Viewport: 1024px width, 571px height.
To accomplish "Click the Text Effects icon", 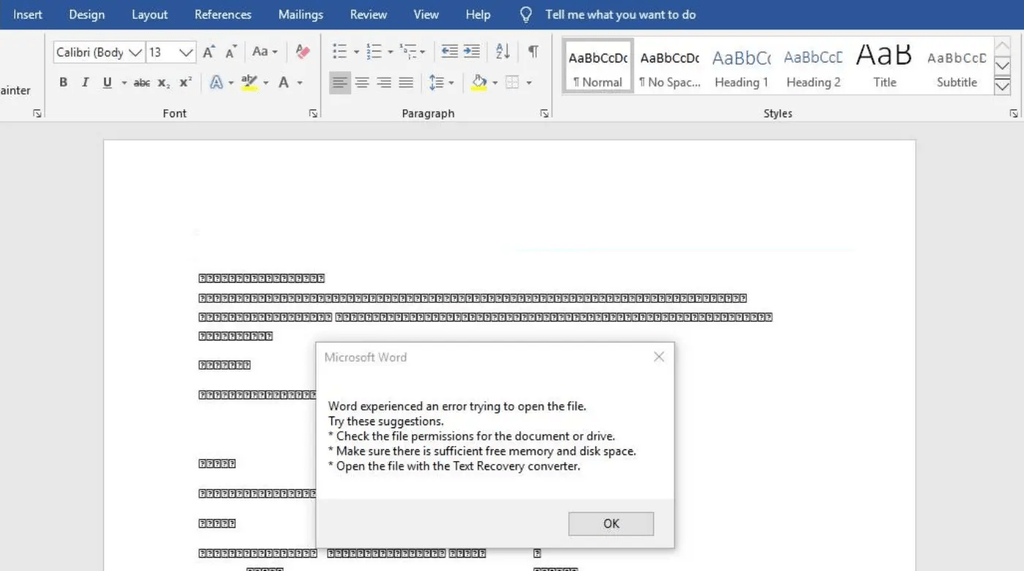I will pyautogui.click(x=216, y=83).
